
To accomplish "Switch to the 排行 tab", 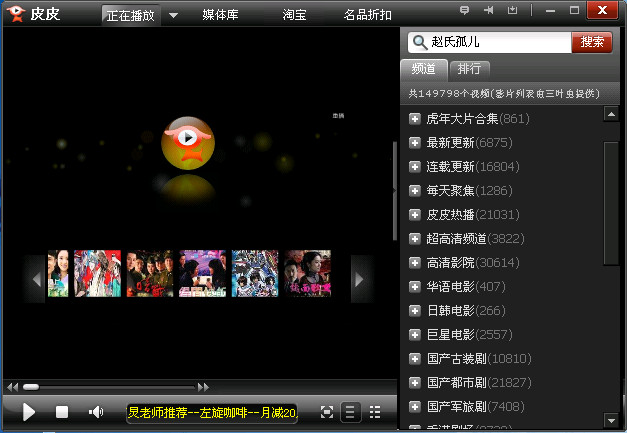I will (469, 69).
